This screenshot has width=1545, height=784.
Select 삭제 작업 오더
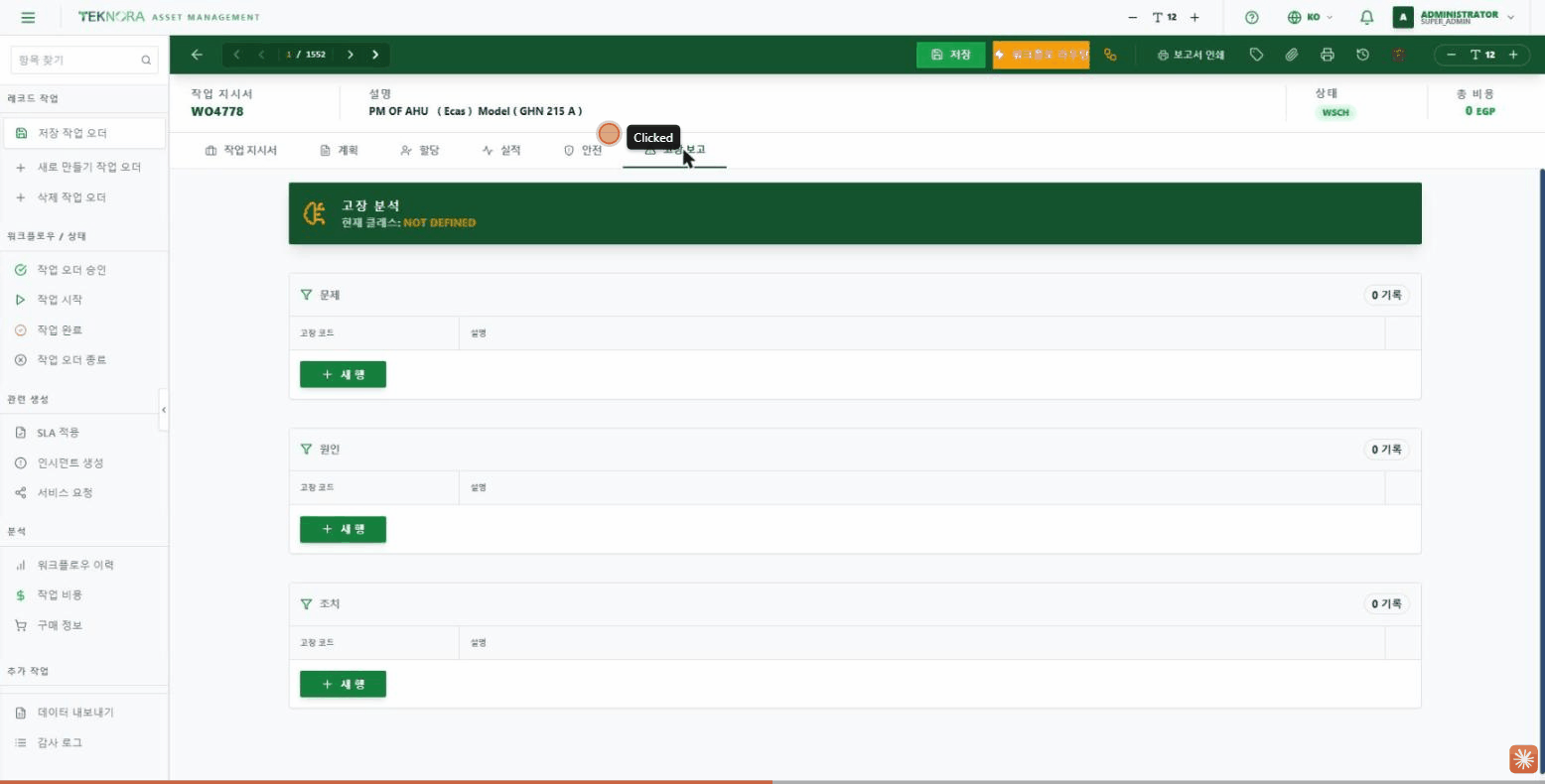coord(84,197)
